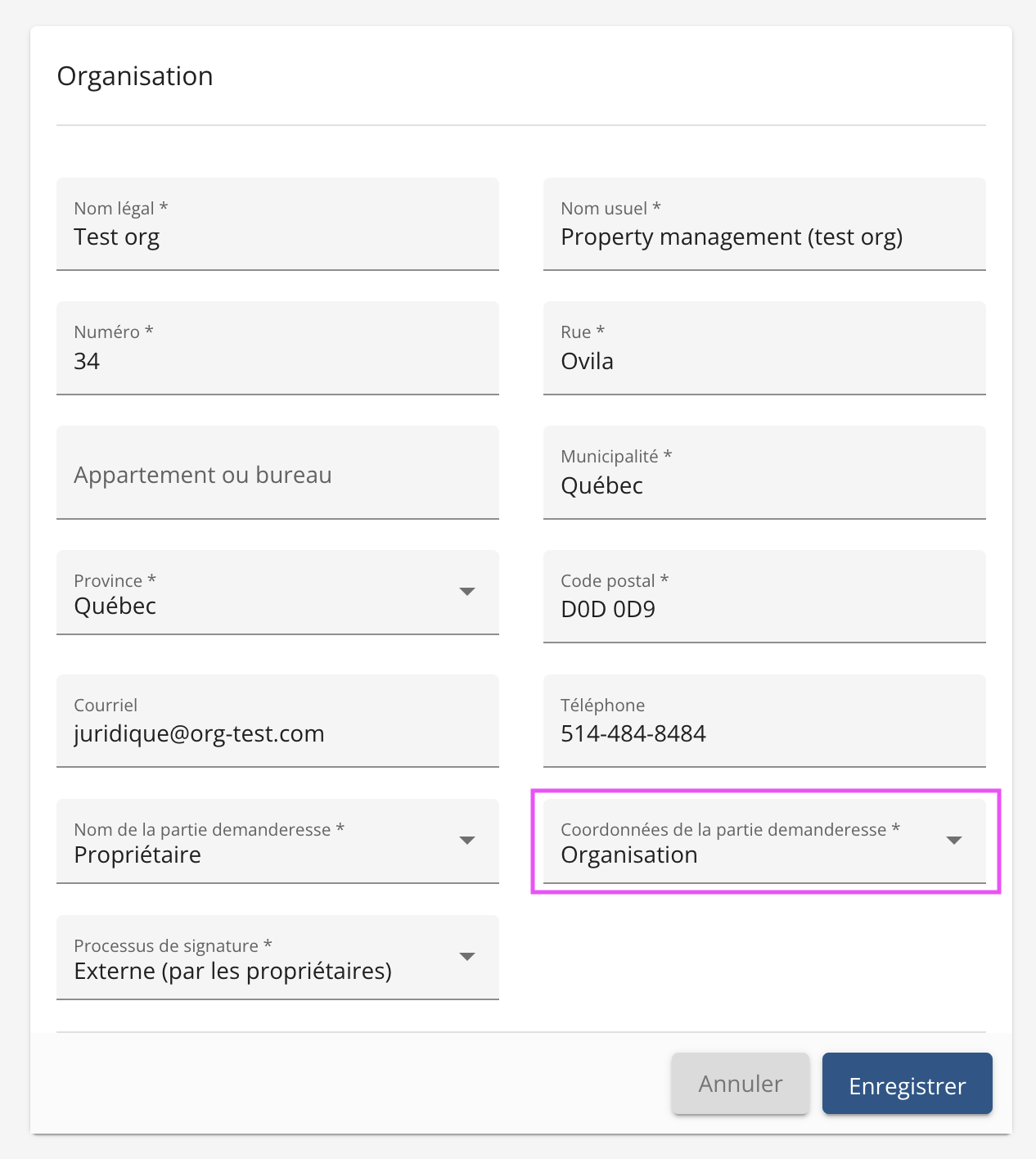Focus the Téléphone number field
Image resolution: width=1036 pixels, height=1159 pixels.
763,733
